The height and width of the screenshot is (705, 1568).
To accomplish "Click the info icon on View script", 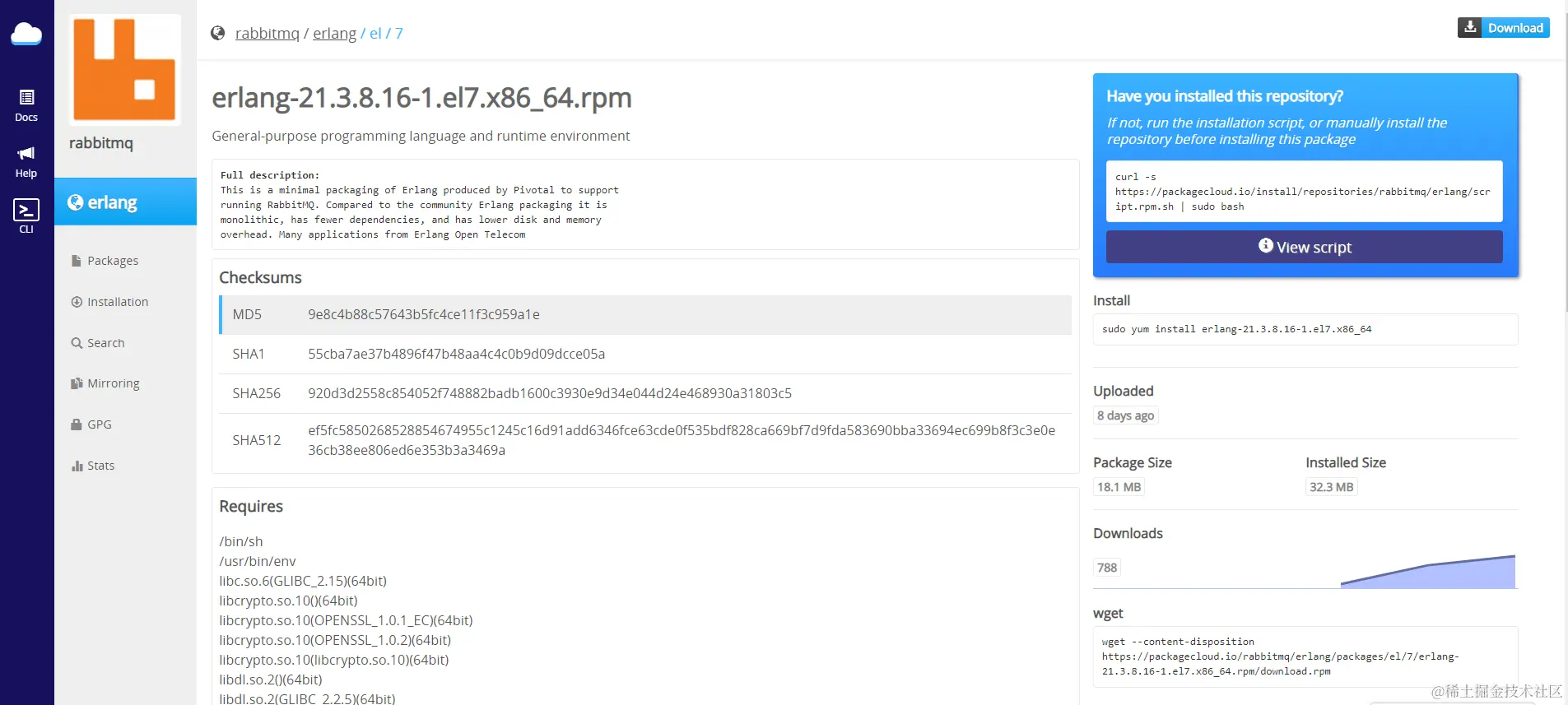I will point(1266,245).
